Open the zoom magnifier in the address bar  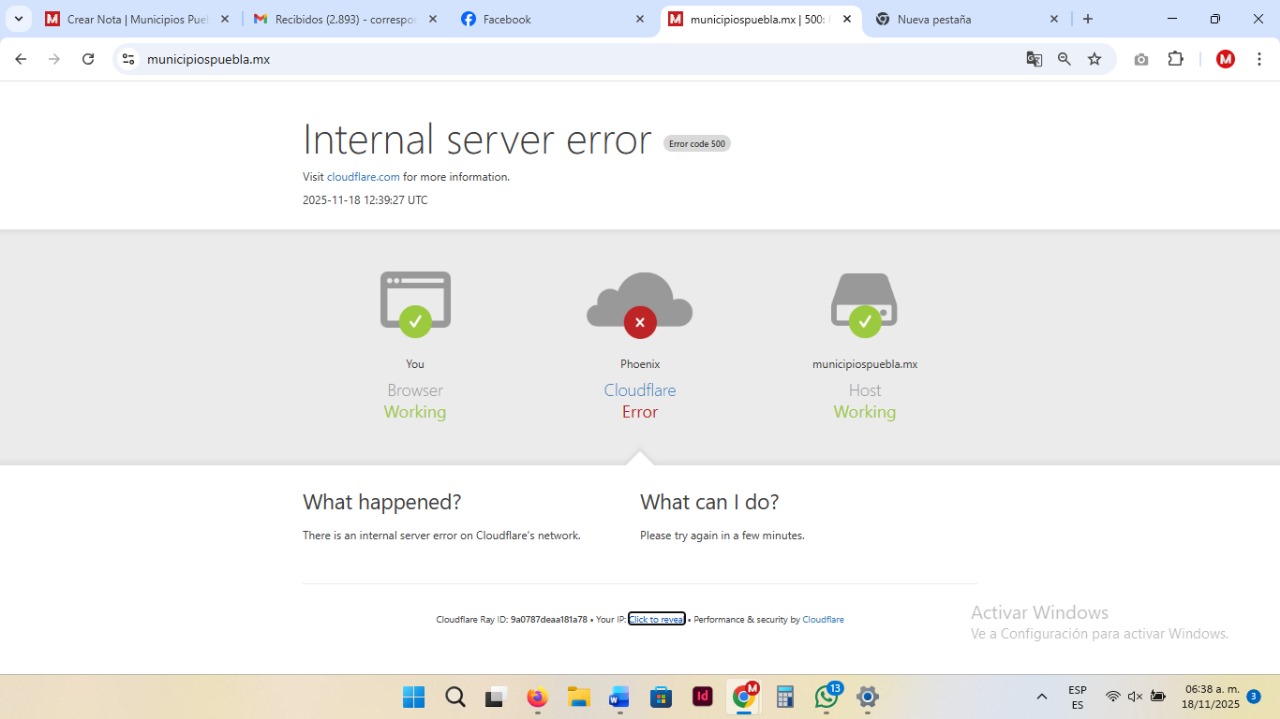tap(1064, 59)
